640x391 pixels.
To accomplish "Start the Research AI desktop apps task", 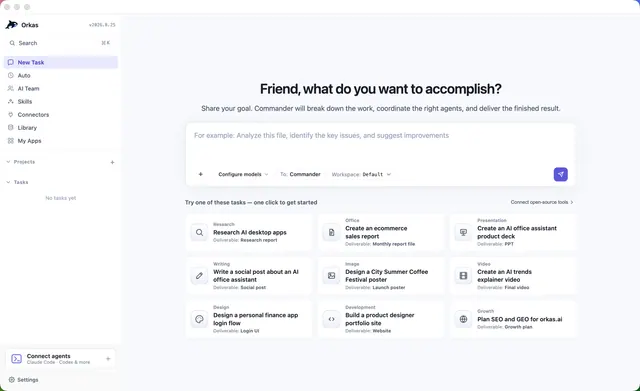I will coord(249,232).
